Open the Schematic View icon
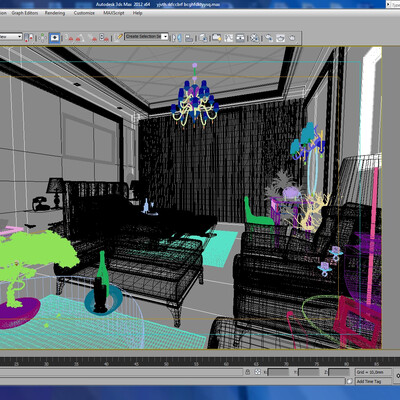Image resolution: width=400 pixels, height=400 pixels. tap(240, 38)
